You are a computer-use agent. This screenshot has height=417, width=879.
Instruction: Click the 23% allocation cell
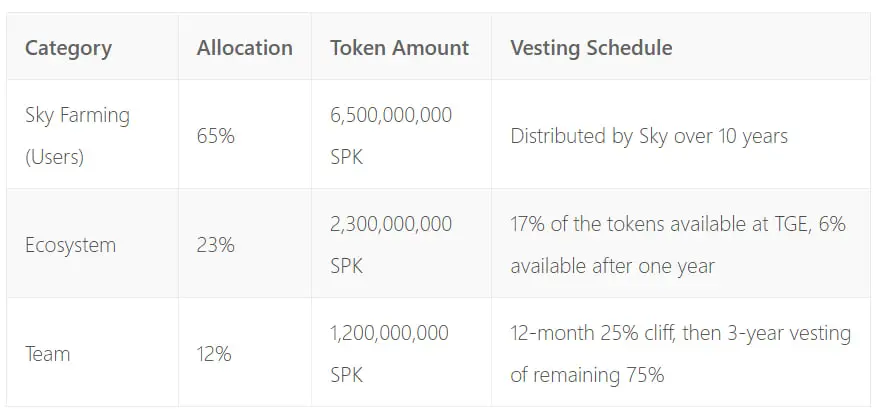point(215,245)
